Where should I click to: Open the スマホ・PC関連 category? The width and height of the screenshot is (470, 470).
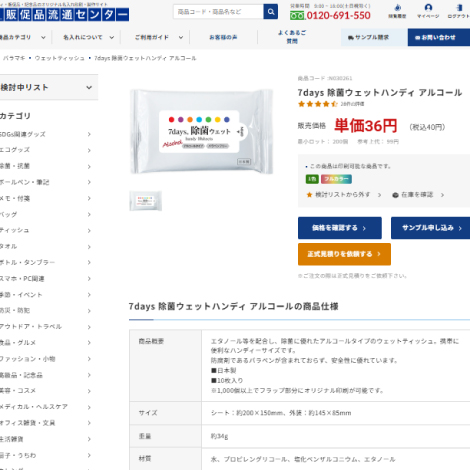click(x=46, y=279)
